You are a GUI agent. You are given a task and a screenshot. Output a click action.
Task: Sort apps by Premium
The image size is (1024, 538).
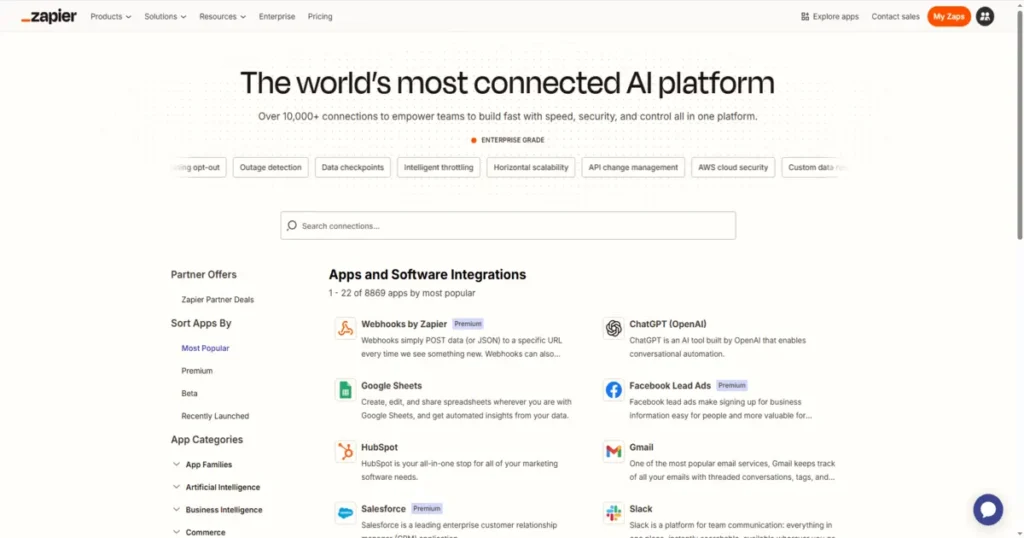(197, 371)
